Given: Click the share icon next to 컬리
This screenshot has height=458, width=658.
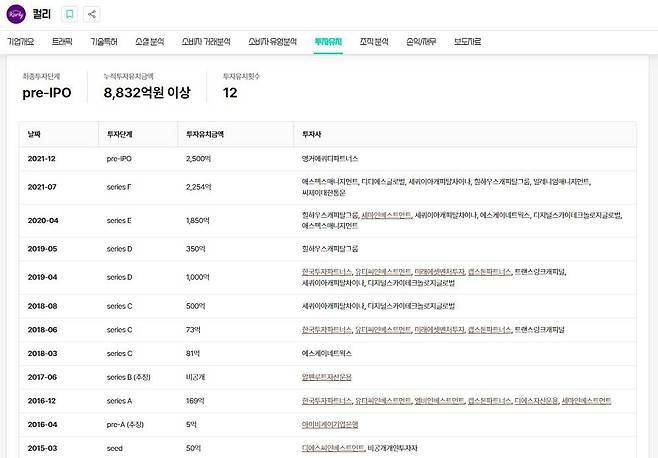Looking at the screenshot, I should point(91,14).
